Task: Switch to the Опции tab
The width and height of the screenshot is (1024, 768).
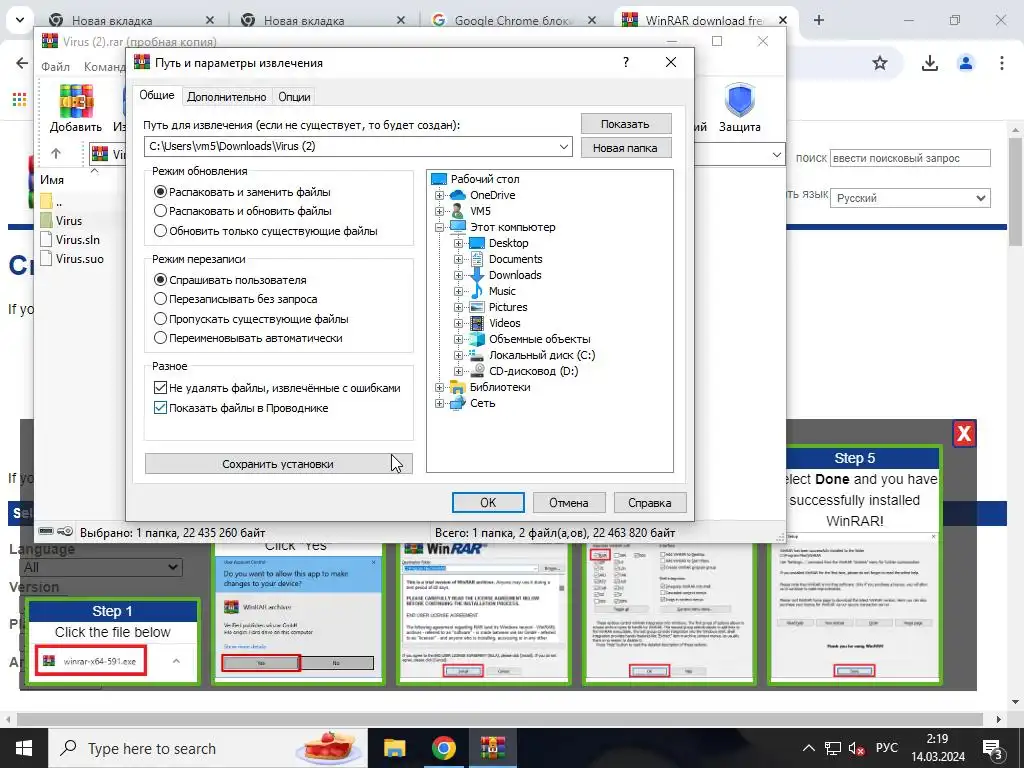Action: coord(294,97)
